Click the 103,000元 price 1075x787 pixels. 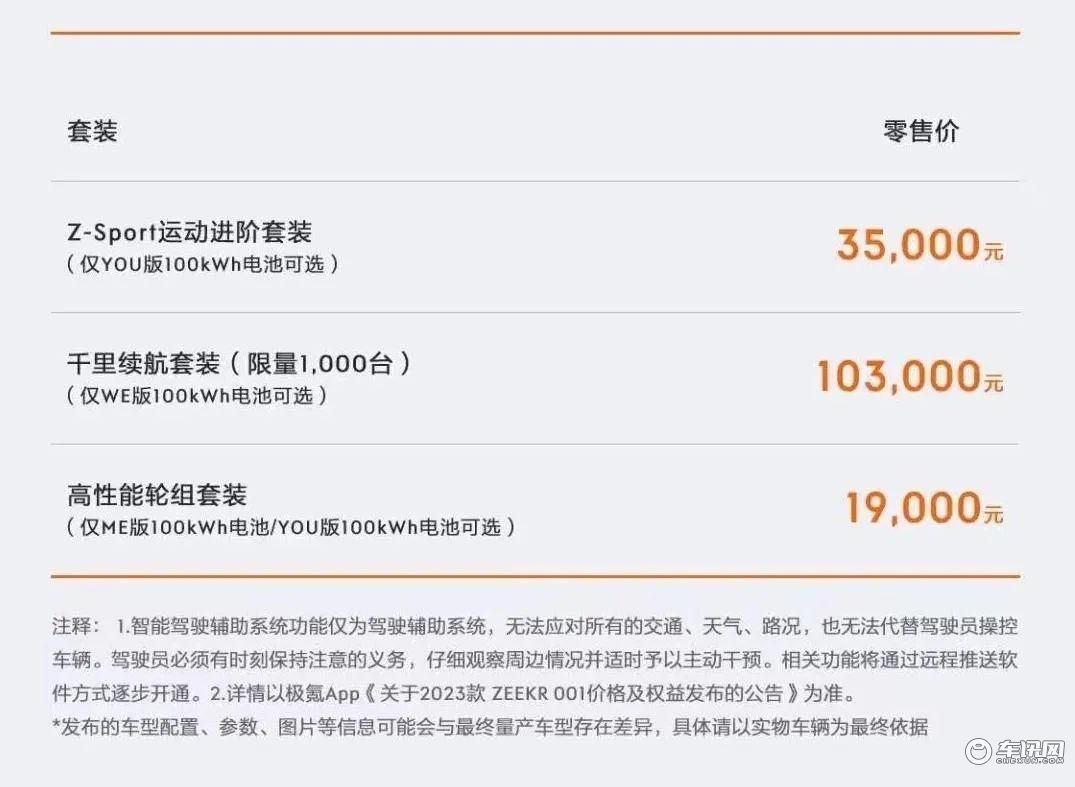910,376
